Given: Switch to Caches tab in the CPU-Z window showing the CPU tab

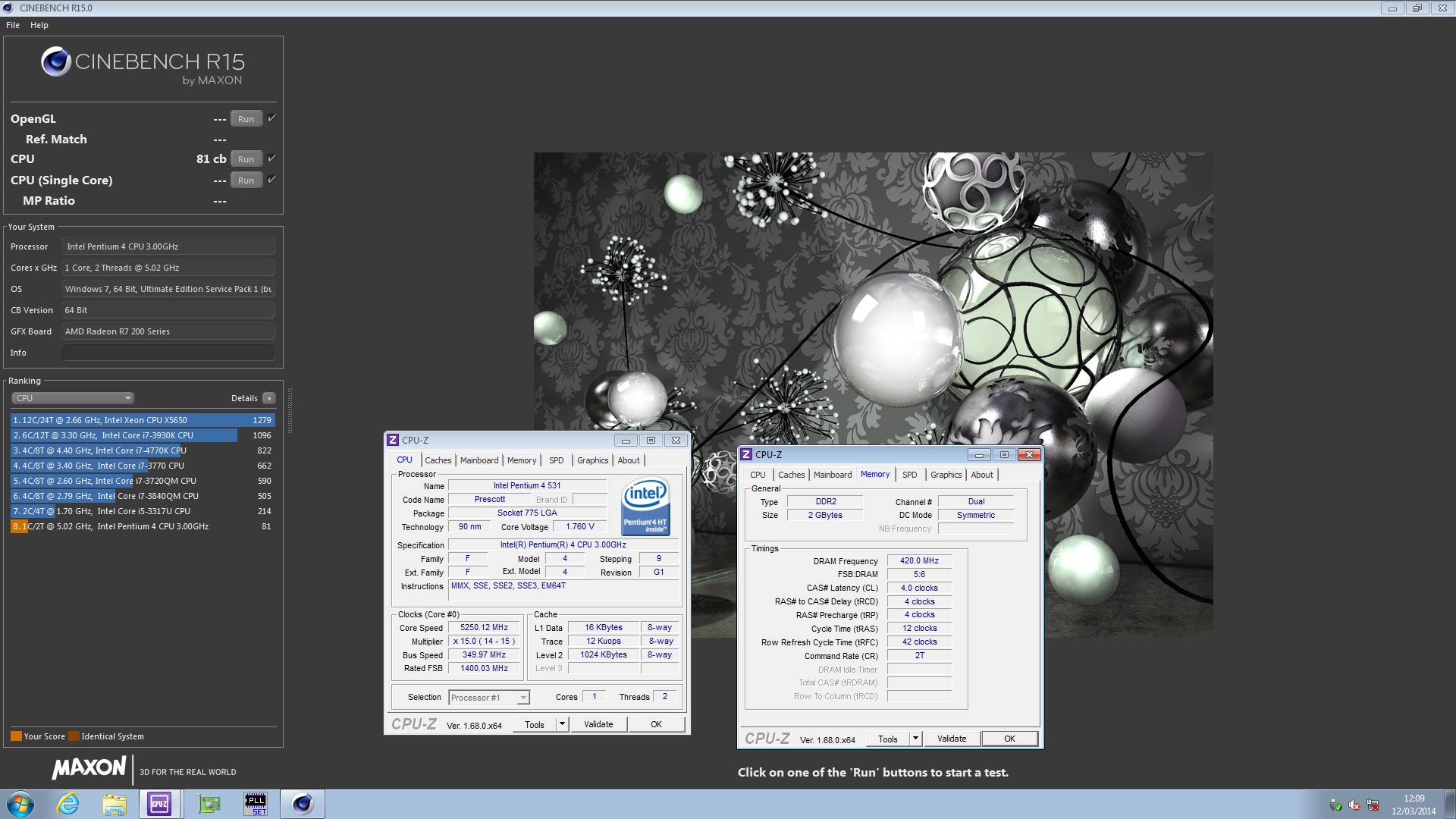Looking at the screenshot, I should 438,460.
